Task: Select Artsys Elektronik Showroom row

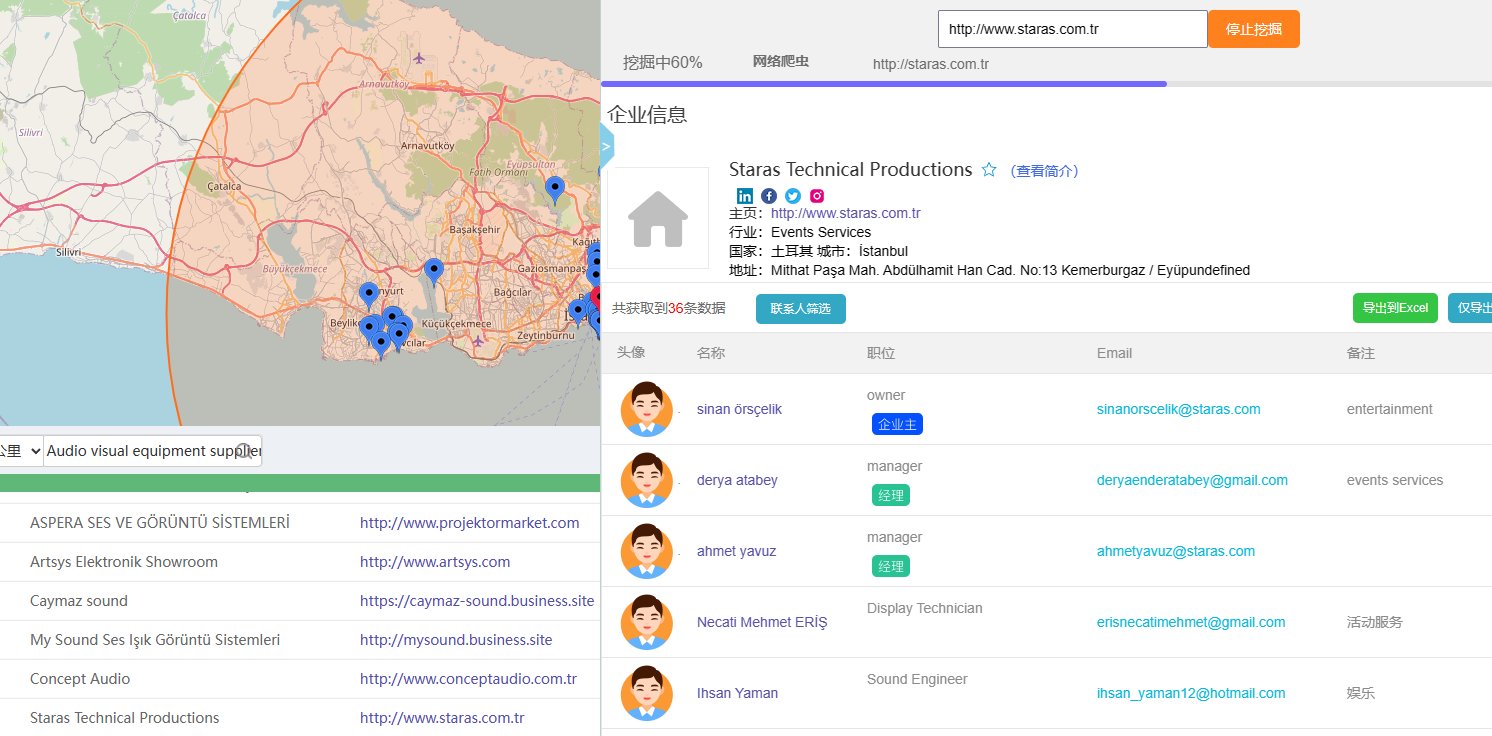Action: [x=300, y=562]
